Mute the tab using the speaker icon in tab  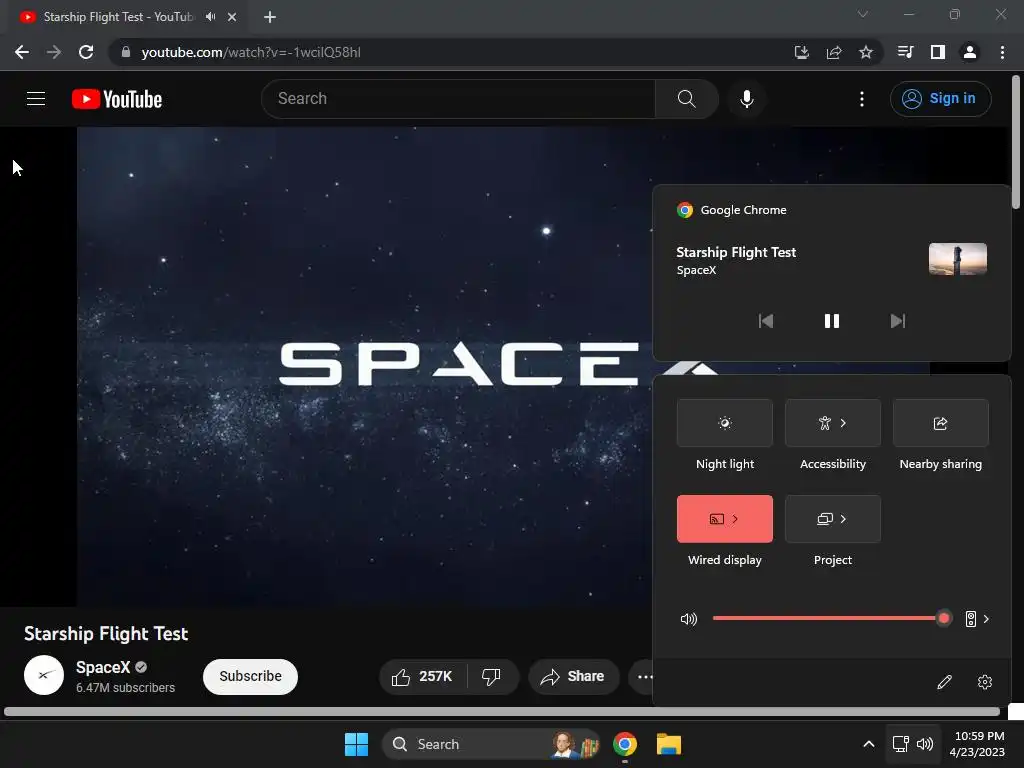[x=210, y=17]
